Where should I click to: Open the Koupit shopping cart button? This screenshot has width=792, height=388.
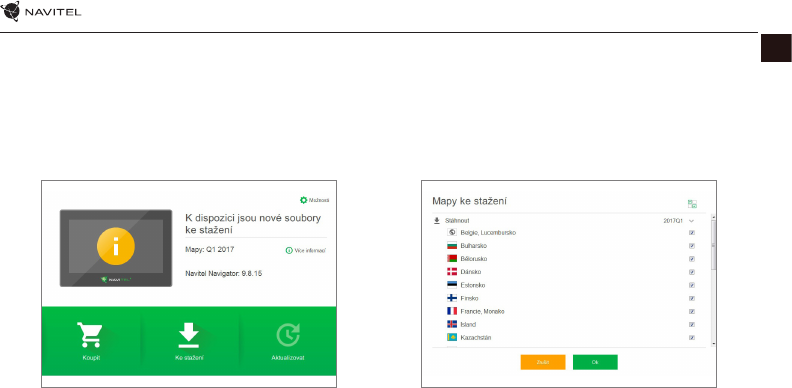click(x=91, y=341)
